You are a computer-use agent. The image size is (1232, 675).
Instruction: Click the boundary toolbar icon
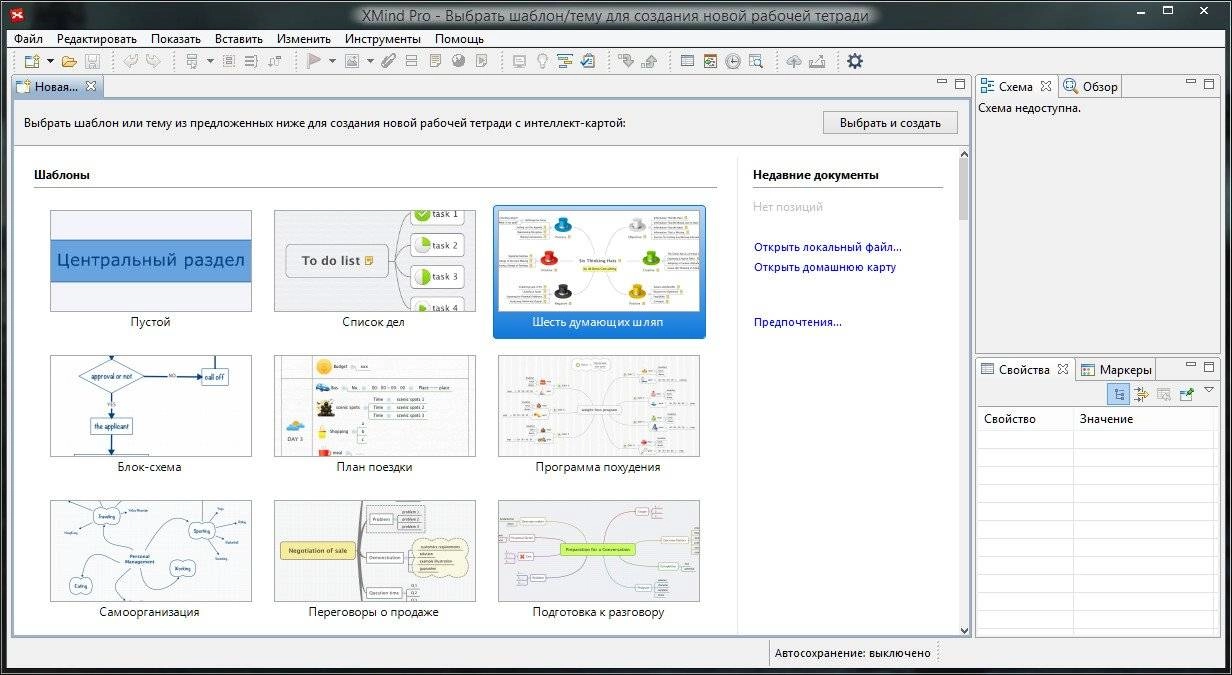click(228, 61)
